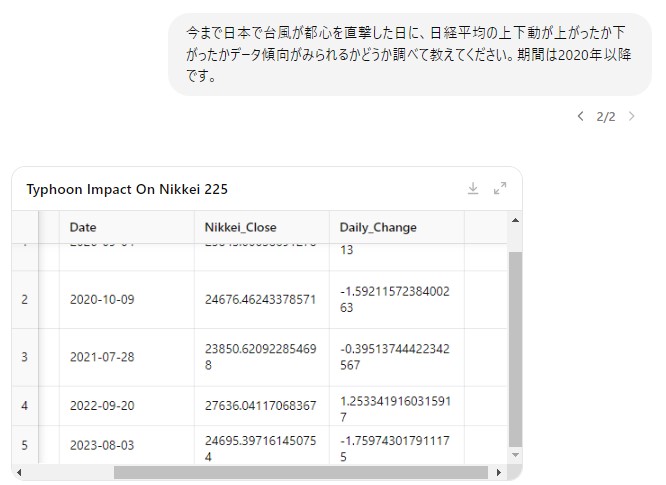Go to next response version
This screenshot has width=666, height=485.
[x=631, y=117]
